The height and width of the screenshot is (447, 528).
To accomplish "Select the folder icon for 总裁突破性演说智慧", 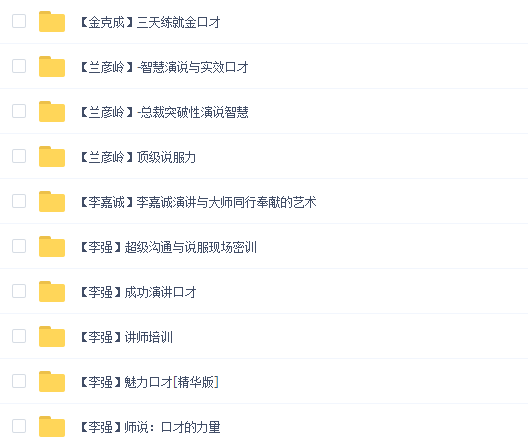I will (52, 111).
